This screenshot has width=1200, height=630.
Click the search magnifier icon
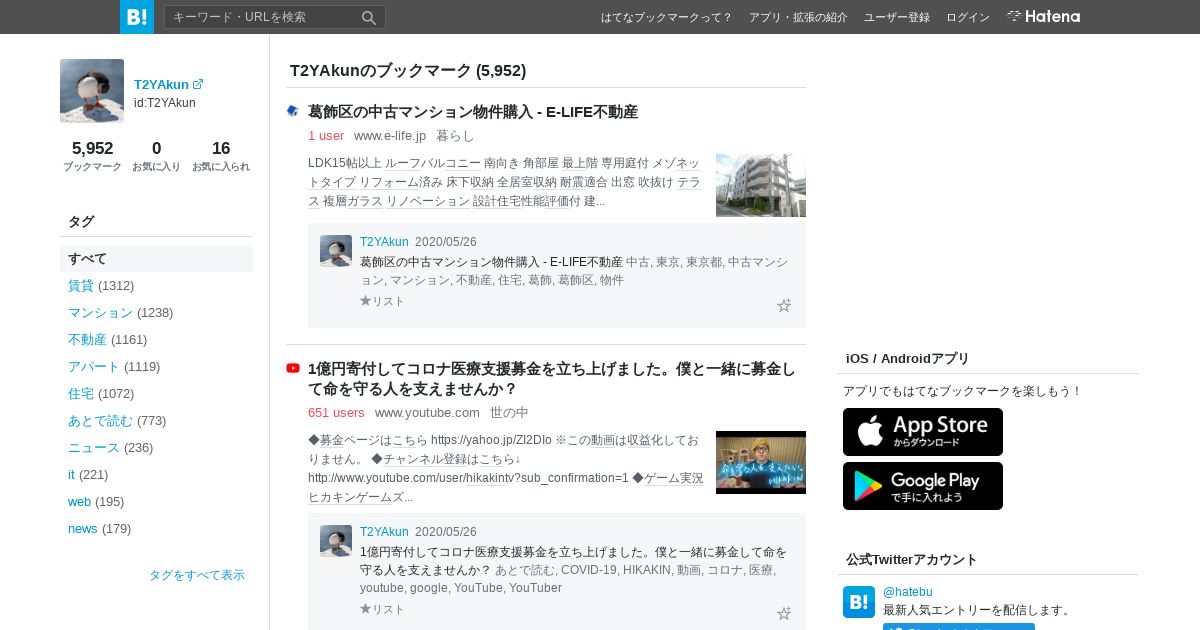pos(369,17)
